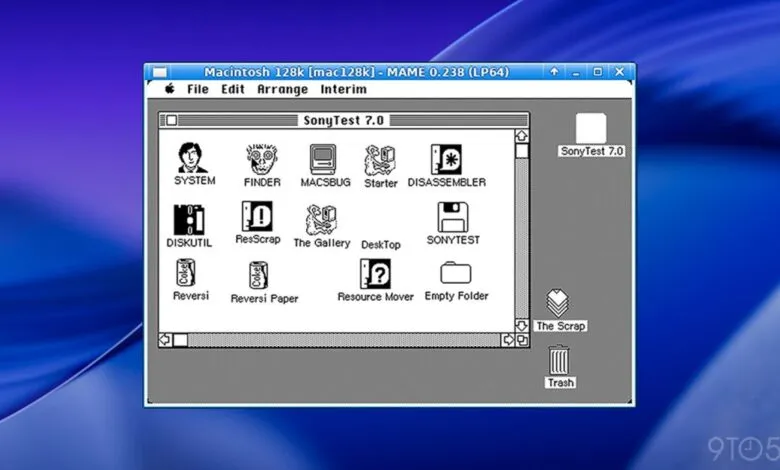Image resolution: width=780 pixels, height=470 pixels.
Task: Select the FINDER icon
Action: pyautogui.click(x=262, y=159)
